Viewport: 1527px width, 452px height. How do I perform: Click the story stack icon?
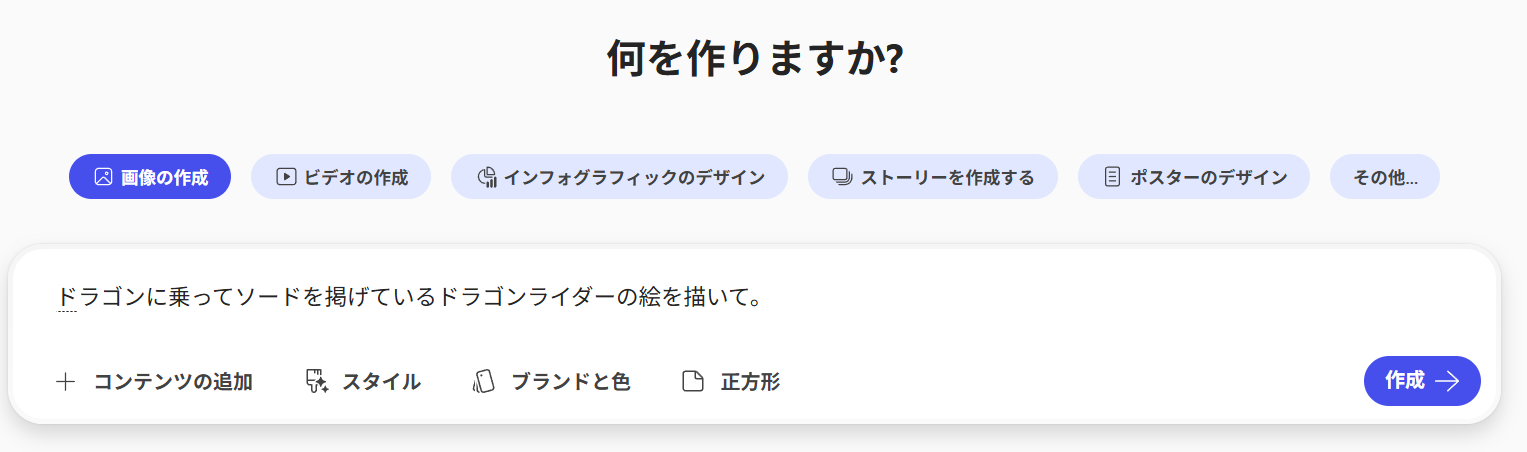tap(842, 177)
